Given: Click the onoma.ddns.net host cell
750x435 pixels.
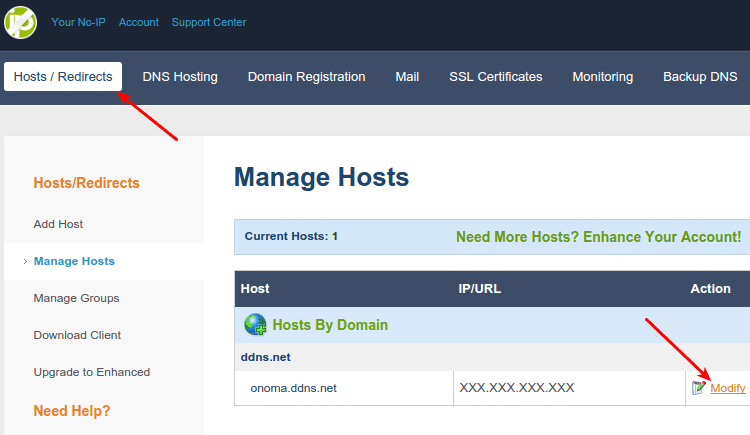Looking at the screenshot, I should coord(344,388).
